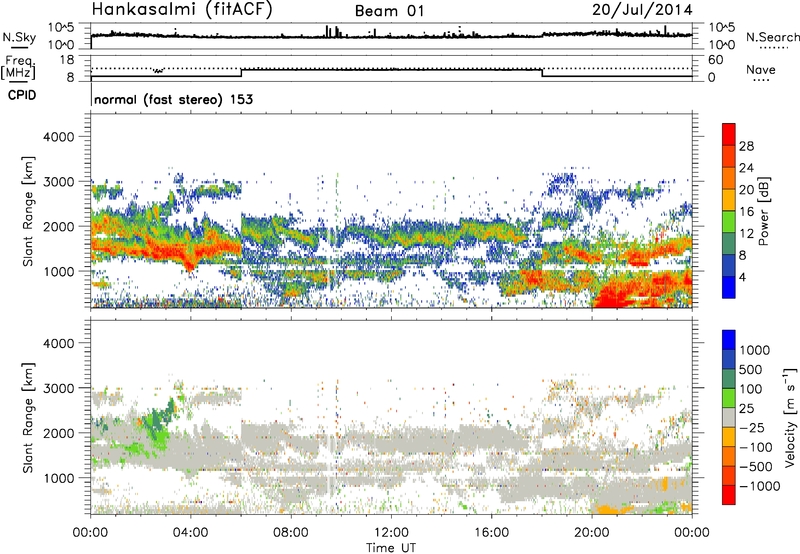Click the 4 tick on Power colorbar
The width and height of the screenshot is (800, 554).
coord(743,277)
